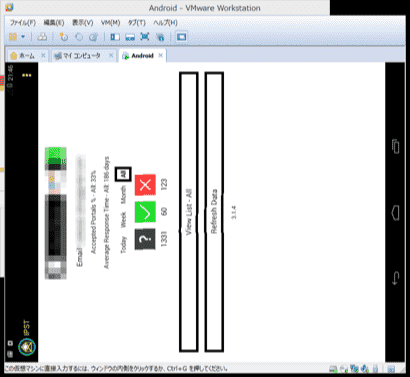
Task: Switch to the マイ コンピュータ tab
Action: tap(82, 56)
